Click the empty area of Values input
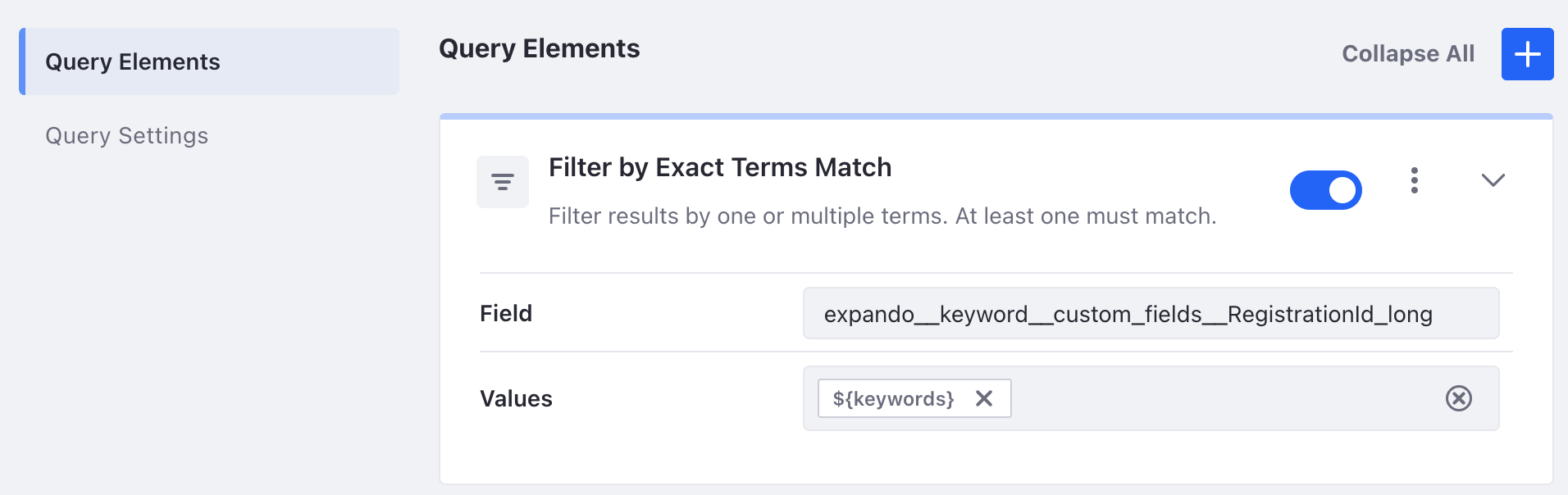This screenshot has width=1568, height=495. [x=1226, y=398]
